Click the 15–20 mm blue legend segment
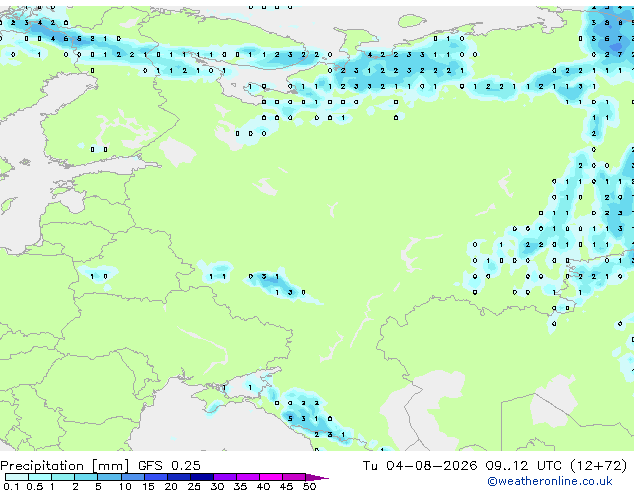The height and width of the screenshot is (490, 634). click(156, 477)
